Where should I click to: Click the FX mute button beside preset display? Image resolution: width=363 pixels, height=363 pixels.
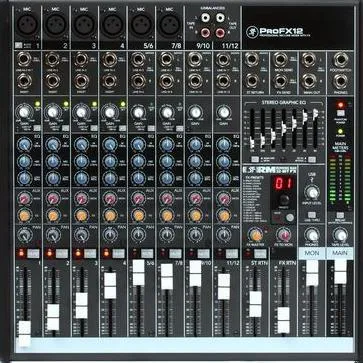[290, 218]
